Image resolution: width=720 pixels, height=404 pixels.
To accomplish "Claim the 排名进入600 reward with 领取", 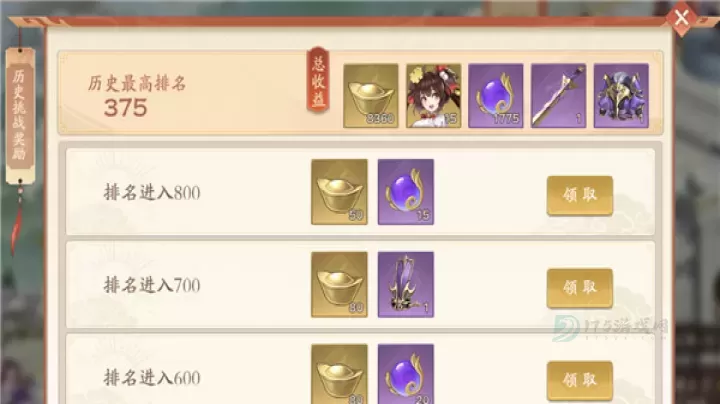I will click(579, 381).
